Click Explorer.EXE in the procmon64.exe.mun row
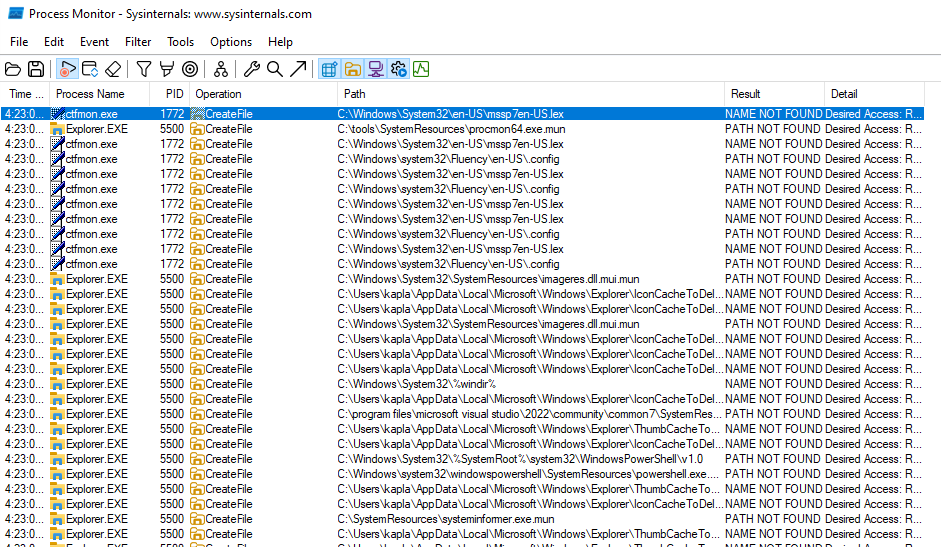Image resolution: width=941 pixels, height=547 pixels. click(x=97, y=129)
